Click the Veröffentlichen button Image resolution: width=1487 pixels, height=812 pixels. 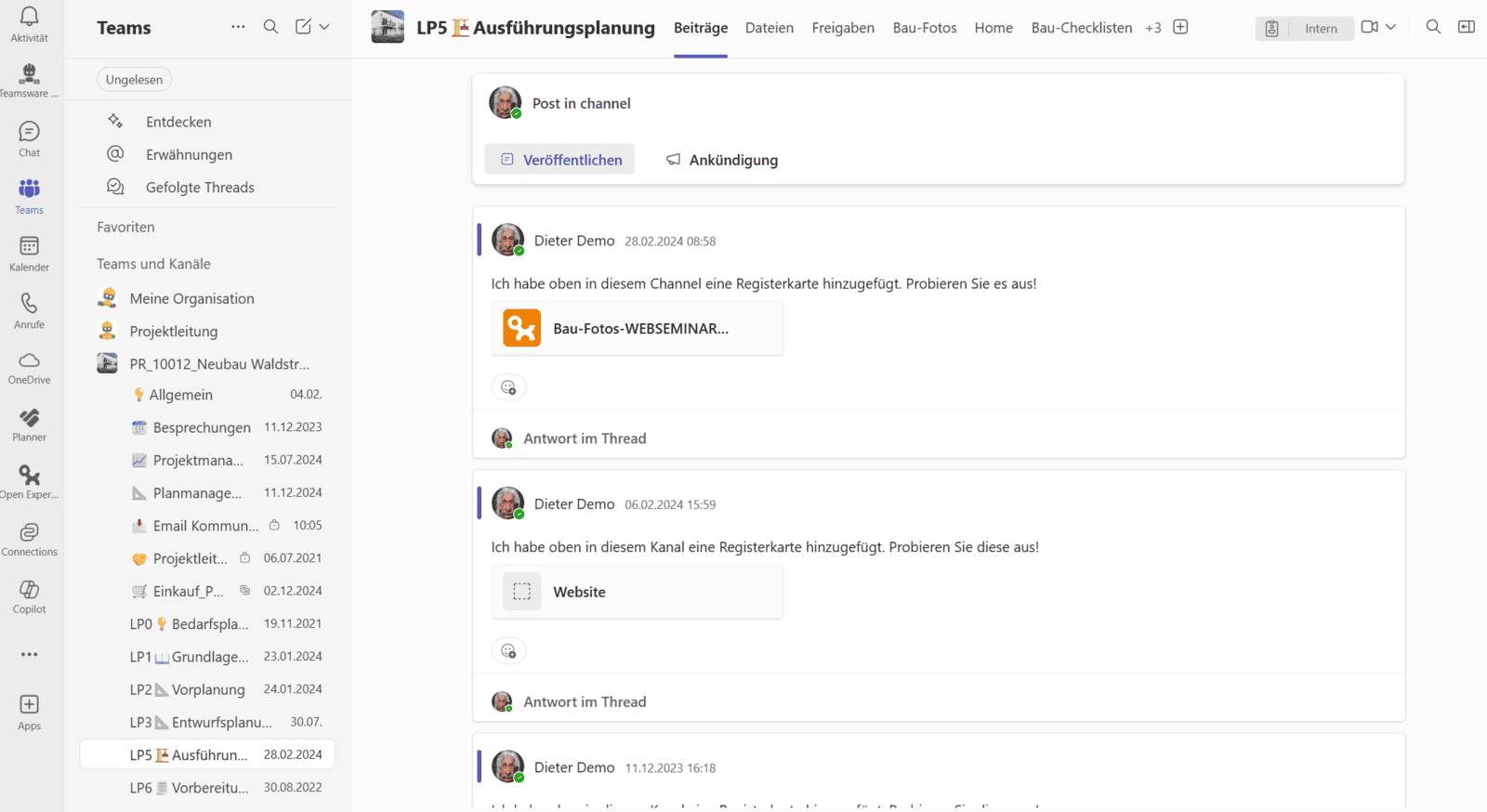(x=559, y=160)
